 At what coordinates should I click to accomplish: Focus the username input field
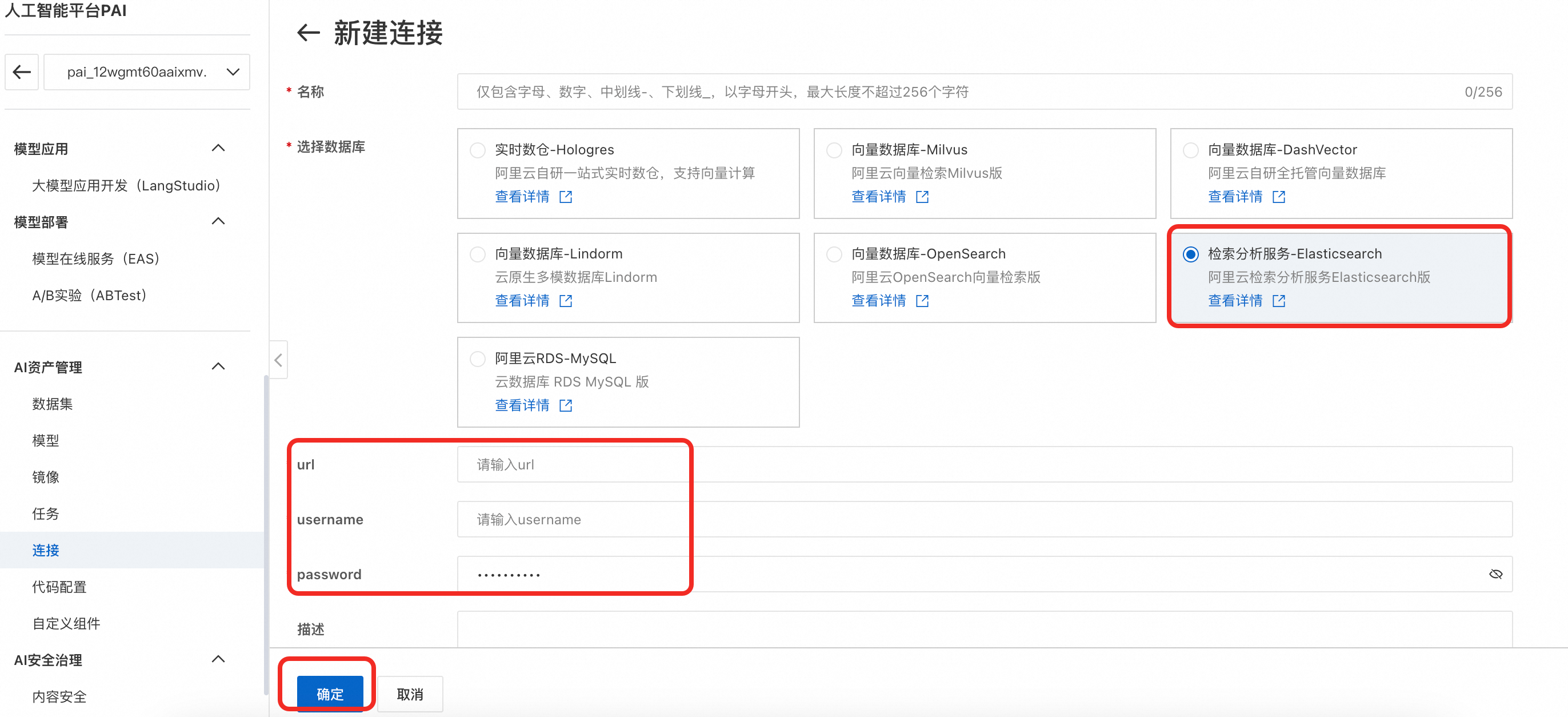985,520
